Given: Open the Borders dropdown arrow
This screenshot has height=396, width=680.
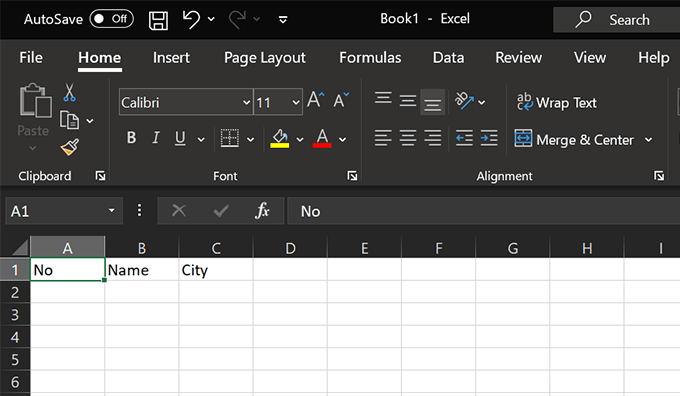Looking at the screenshot, I should [250, 139].
